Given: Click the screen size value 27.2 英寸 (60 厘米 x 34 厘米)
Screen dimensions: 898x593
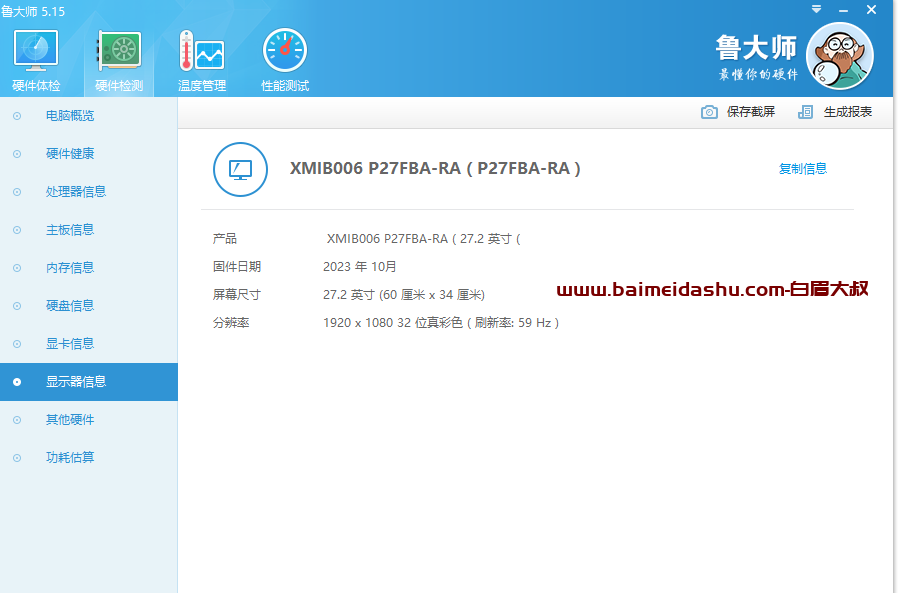Looking at the screenshot, I should [x=404, y=295].
